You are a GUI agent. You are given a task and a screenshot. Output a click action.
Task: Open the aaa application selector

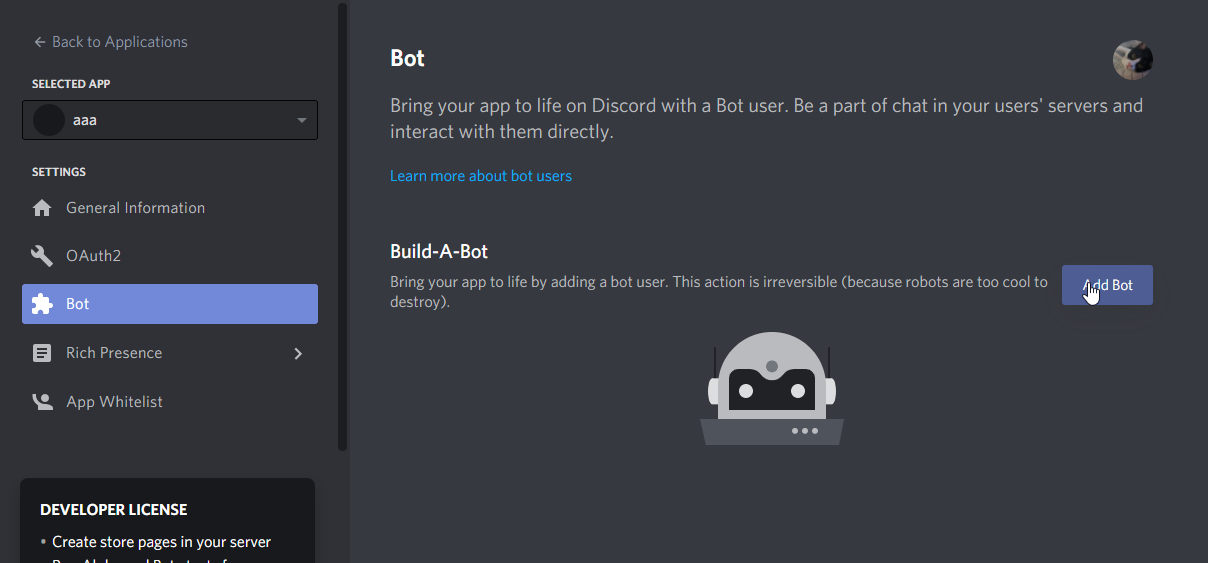point(170,120)
